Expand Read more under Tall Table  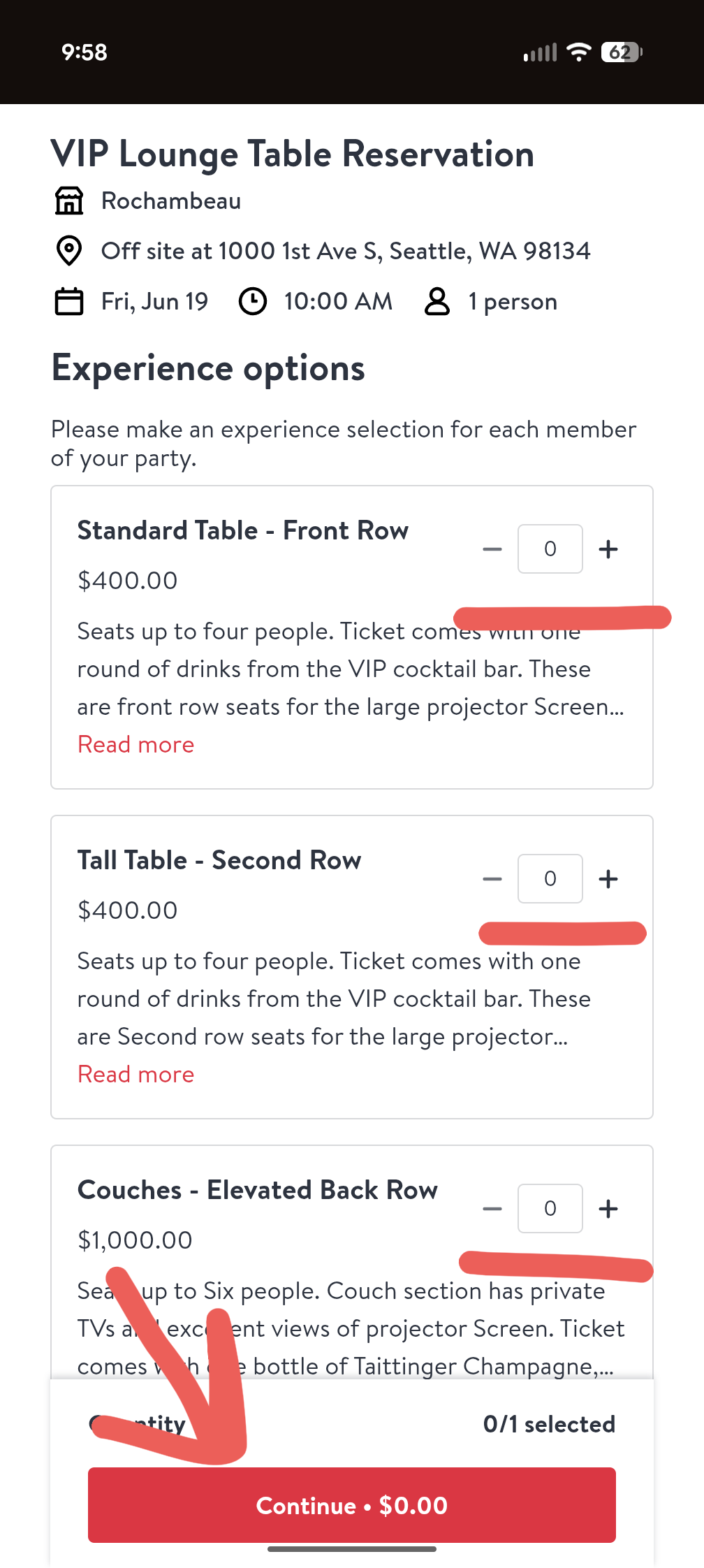(135, 1075)
